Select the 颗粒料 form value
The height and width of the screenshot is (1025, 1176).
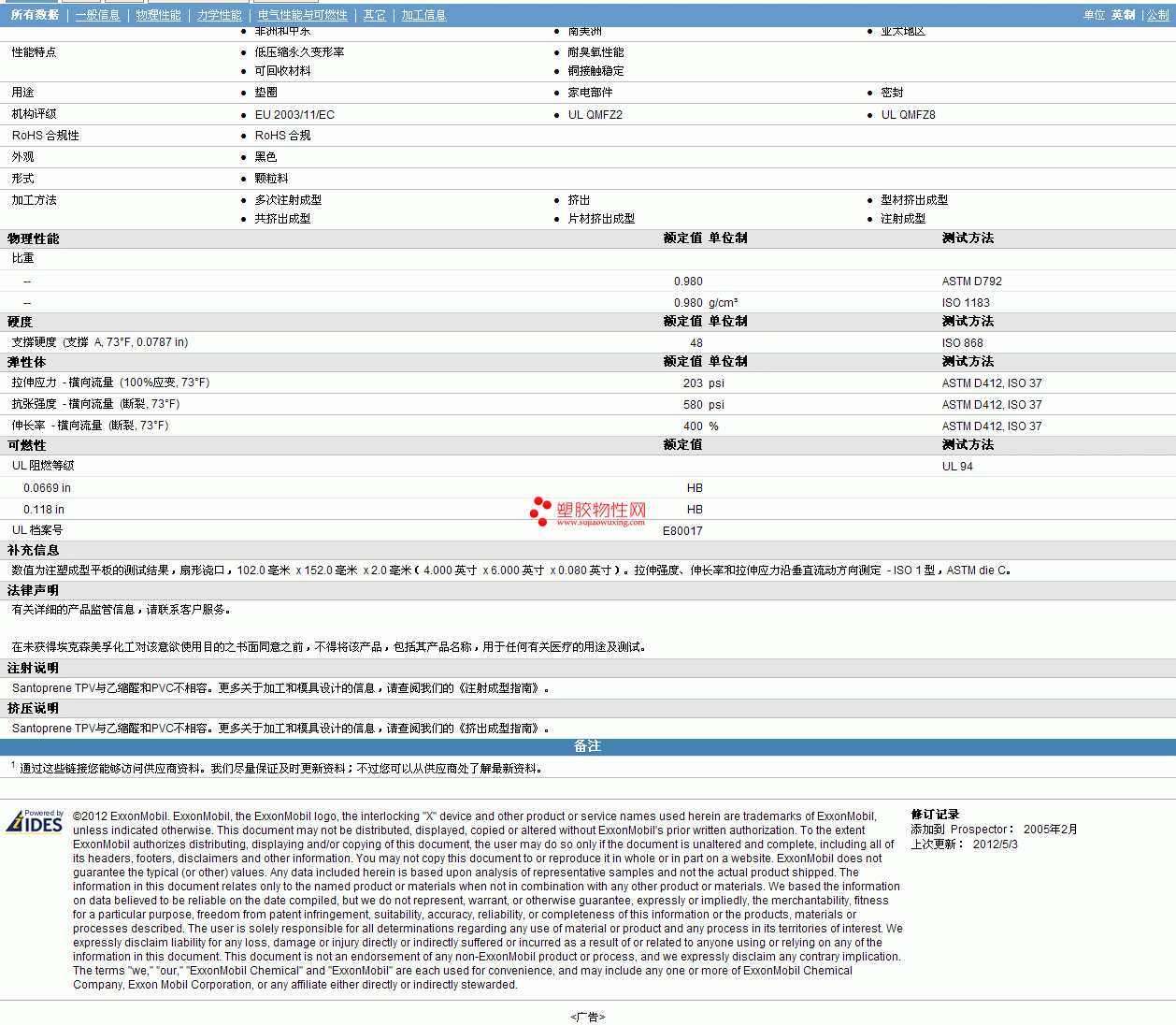point(272,179)
